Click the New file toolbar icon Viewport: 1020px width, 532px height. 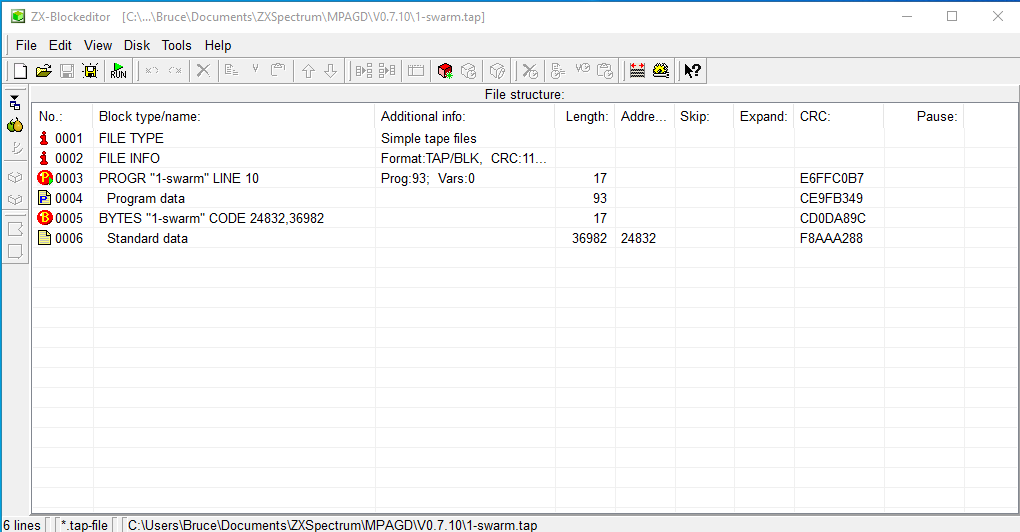click(x=21, y=71)
